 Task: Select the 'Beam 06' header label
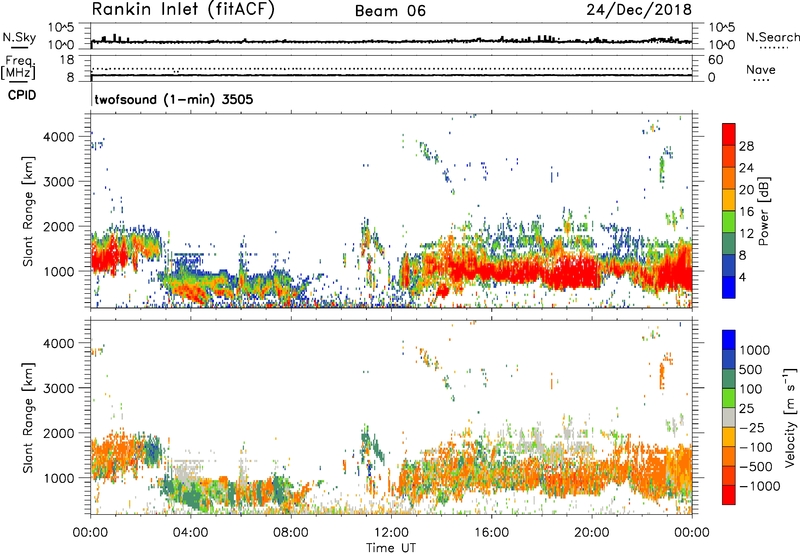tap(390, 11)
